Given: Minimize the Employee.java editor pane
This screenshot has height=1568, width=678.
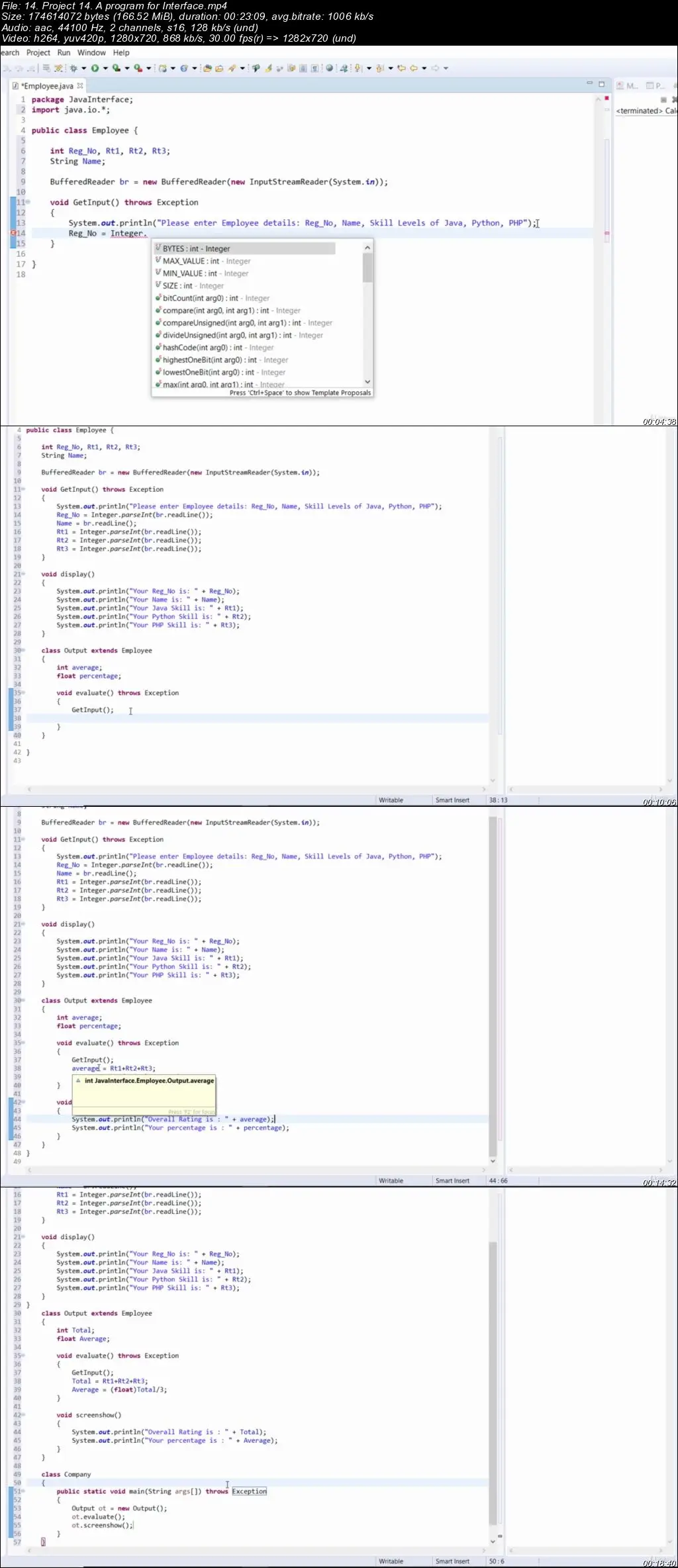Looking at the screenshot, I should click(589, 84).
